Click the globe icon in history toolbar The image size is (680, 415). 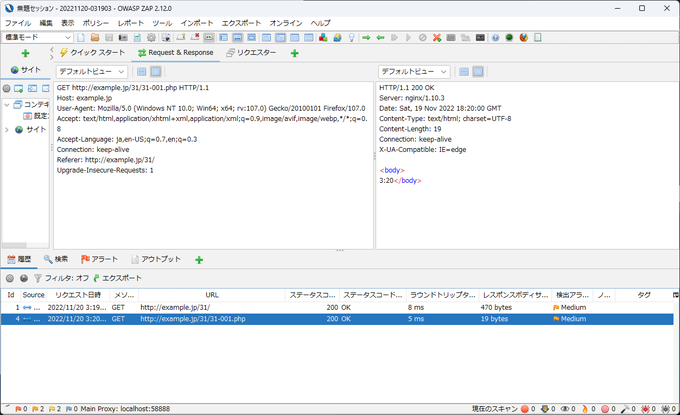point(24,278)
